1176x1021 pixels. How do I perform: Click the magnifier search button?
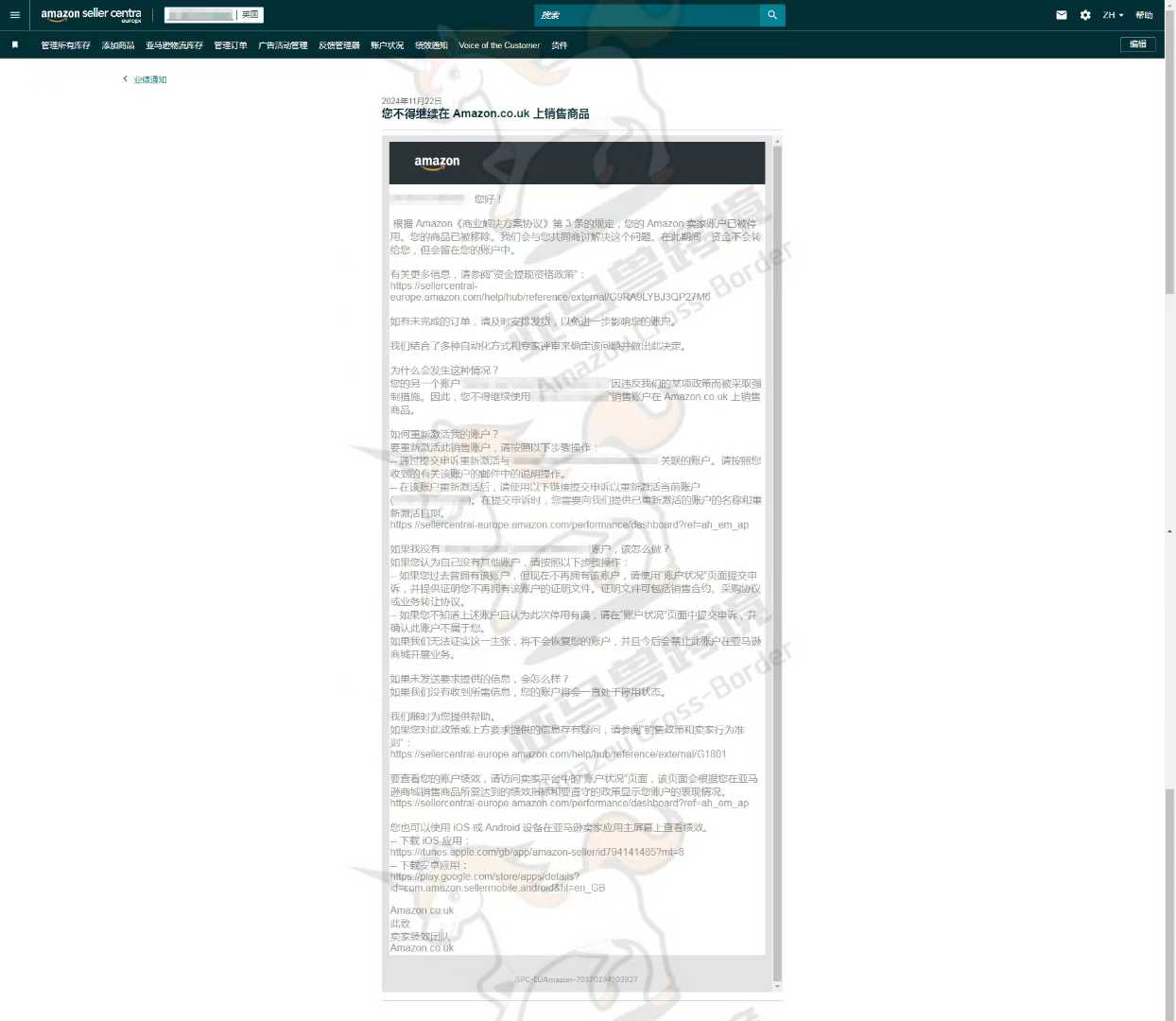point(772,15)
